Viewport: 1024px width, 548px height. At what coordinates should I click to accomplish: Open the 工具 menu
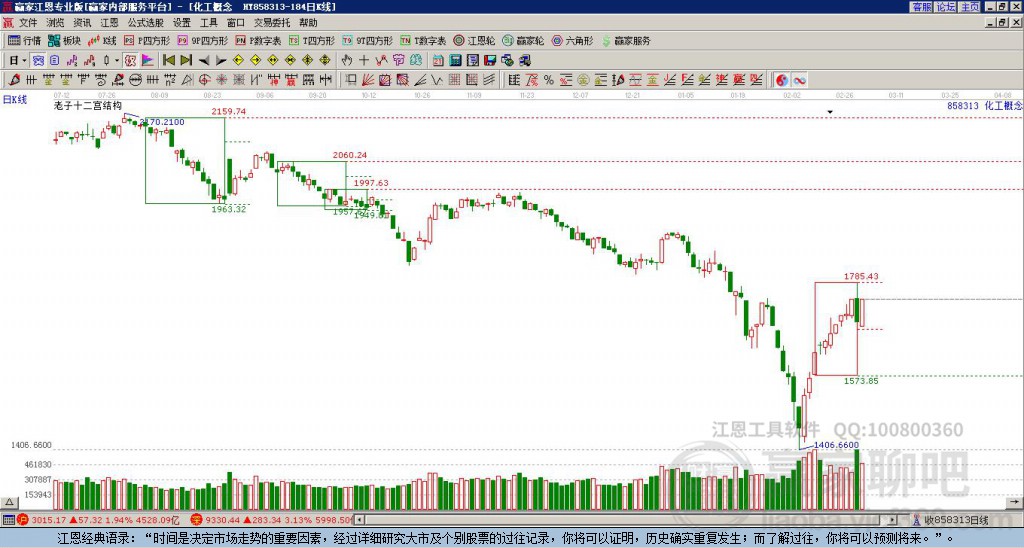[208, 23]
